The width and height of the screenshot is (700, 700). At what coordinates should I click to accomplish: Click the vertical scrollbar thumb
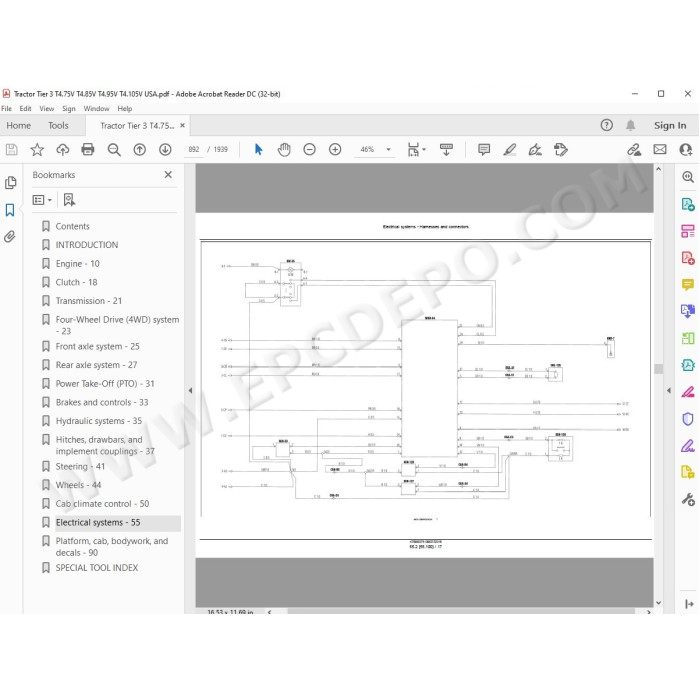click(658, 369)
